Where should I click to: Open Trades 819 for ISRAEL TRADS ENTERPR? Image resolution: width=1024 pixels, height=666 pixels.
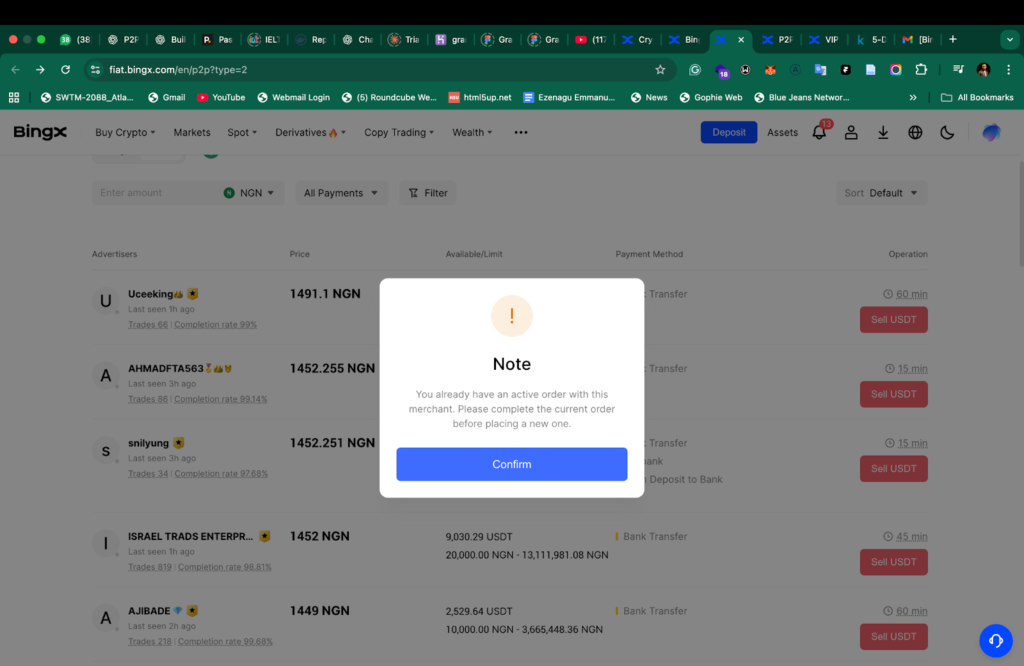[150, 567]
